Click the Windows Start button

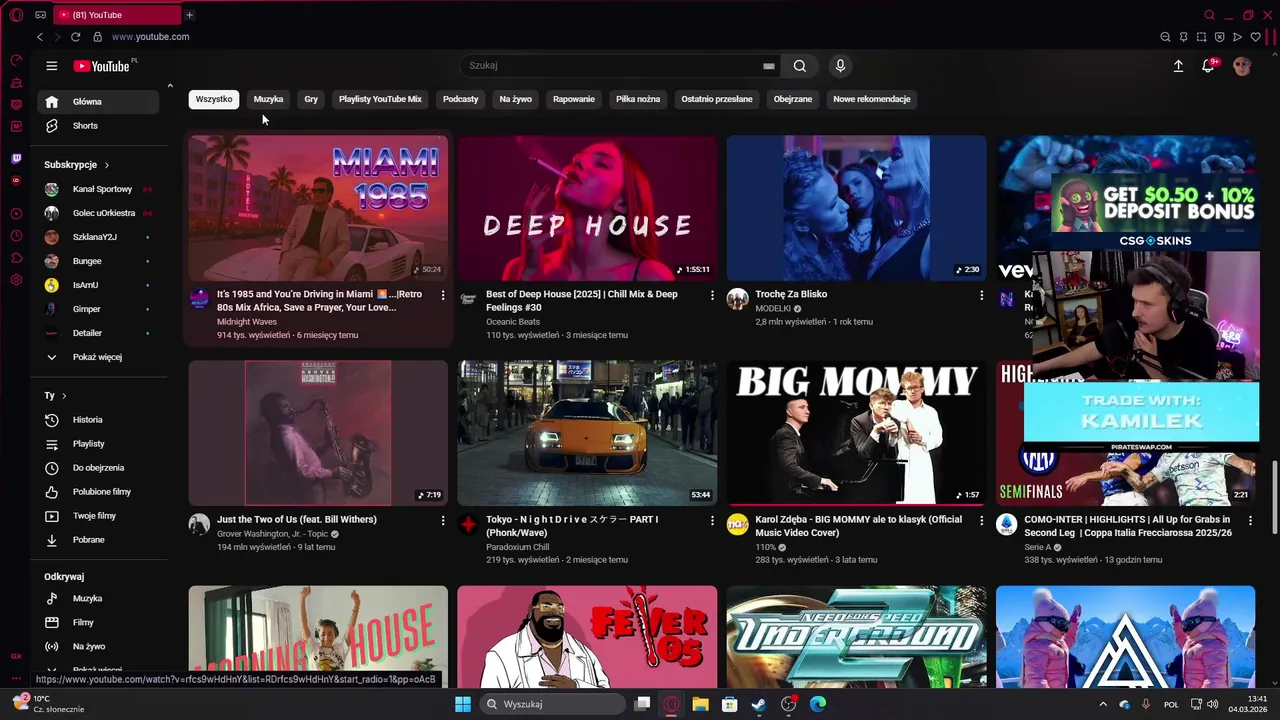click(463, 704)
